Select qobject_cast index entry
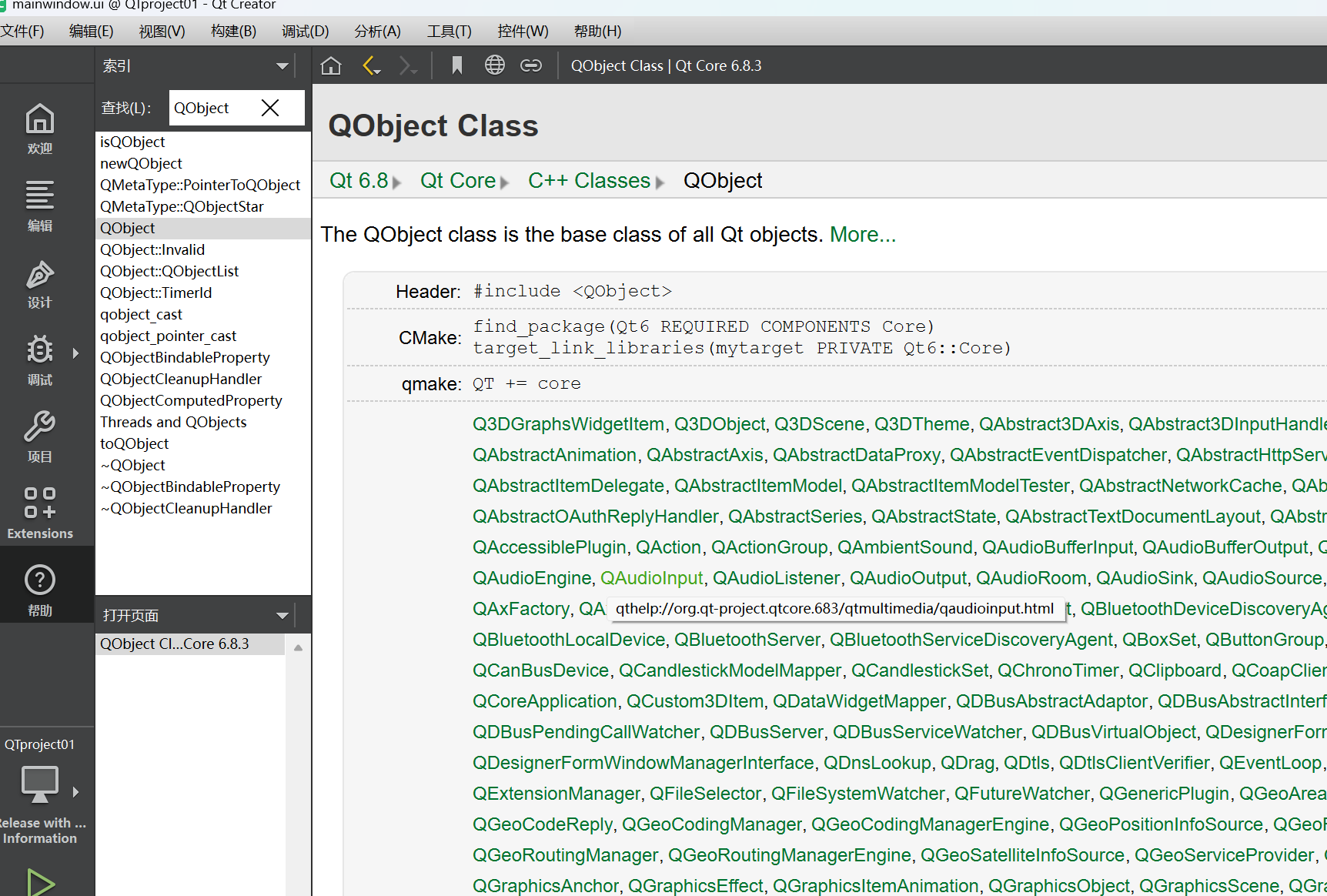 (203, 314)
